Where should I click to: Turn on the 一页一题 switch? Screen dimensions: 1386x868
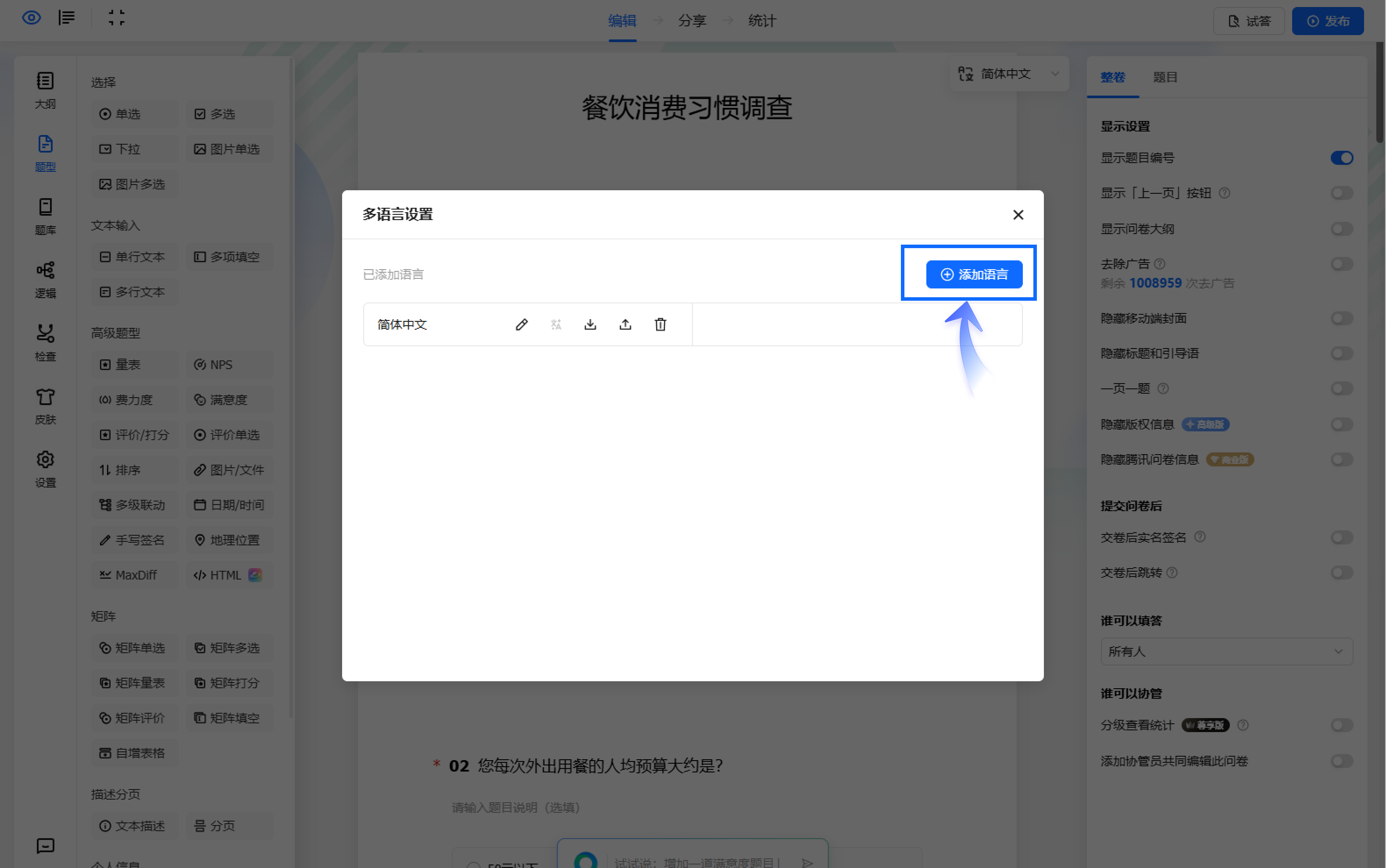coord(1342,389)
